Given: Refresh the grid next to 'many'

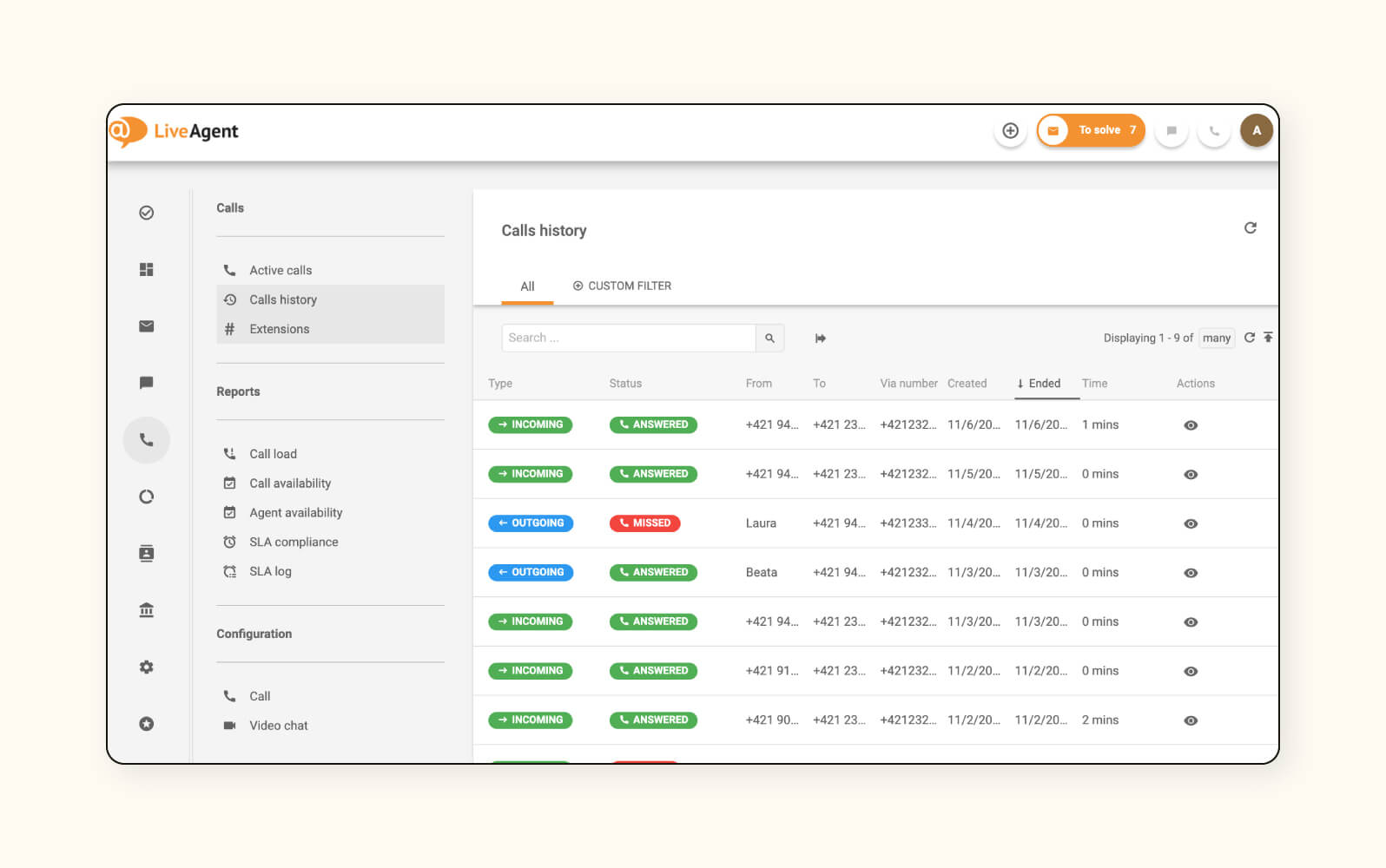Looking at the screenshot, I should click(x=1249, y=338).
